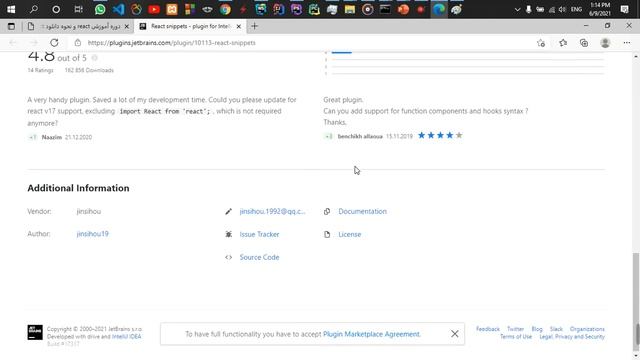Screen dimensions: 640x360
Task: Open Plugin Marketplace Agreement link
Action: point(371,334)
